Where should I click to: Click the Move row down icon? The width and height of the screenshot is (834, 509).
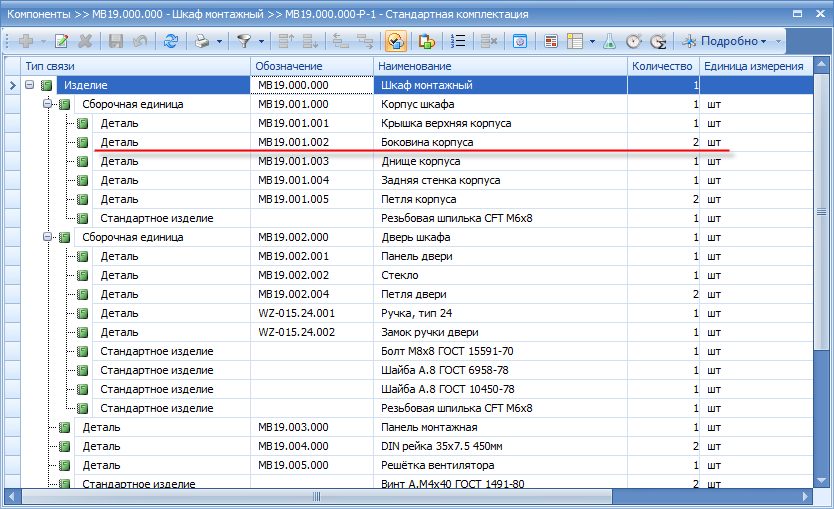click(310, 41)
